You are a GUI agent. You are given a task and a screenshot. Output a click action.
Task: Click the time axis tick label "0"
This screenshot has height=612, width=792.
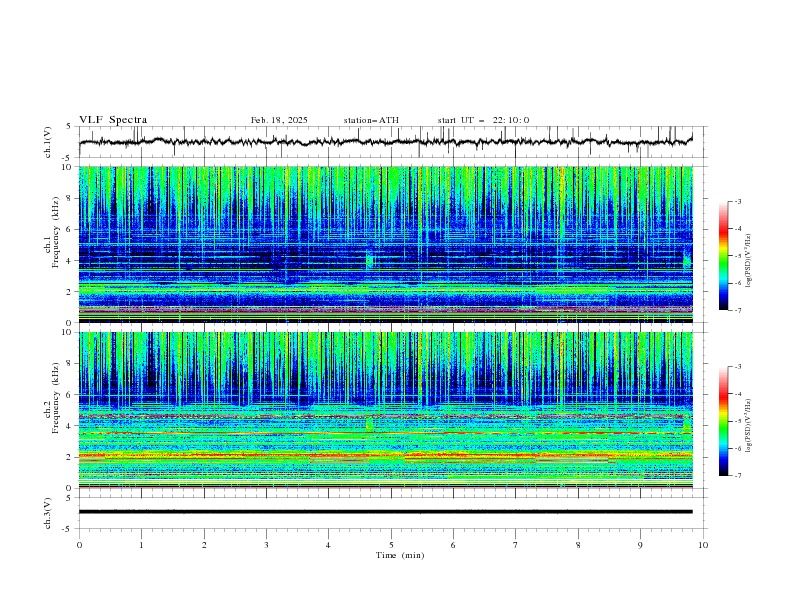point(79,545)
